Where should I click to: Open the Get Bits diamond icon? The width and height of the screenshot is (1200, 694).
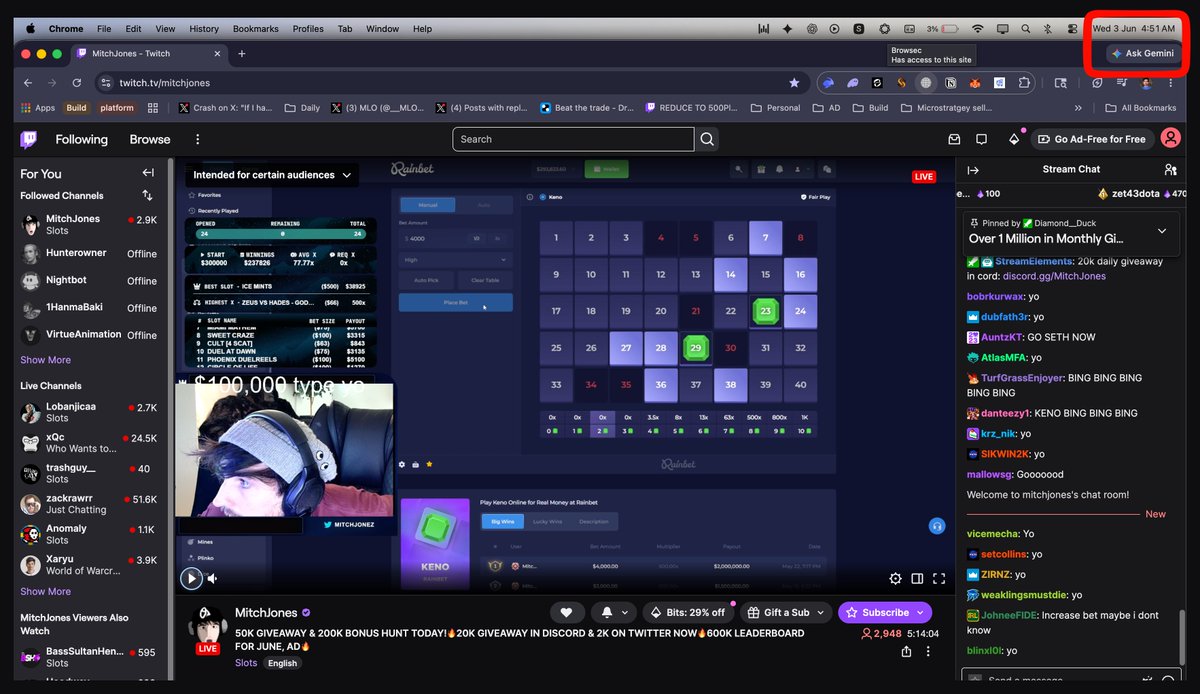(1014, 139)
